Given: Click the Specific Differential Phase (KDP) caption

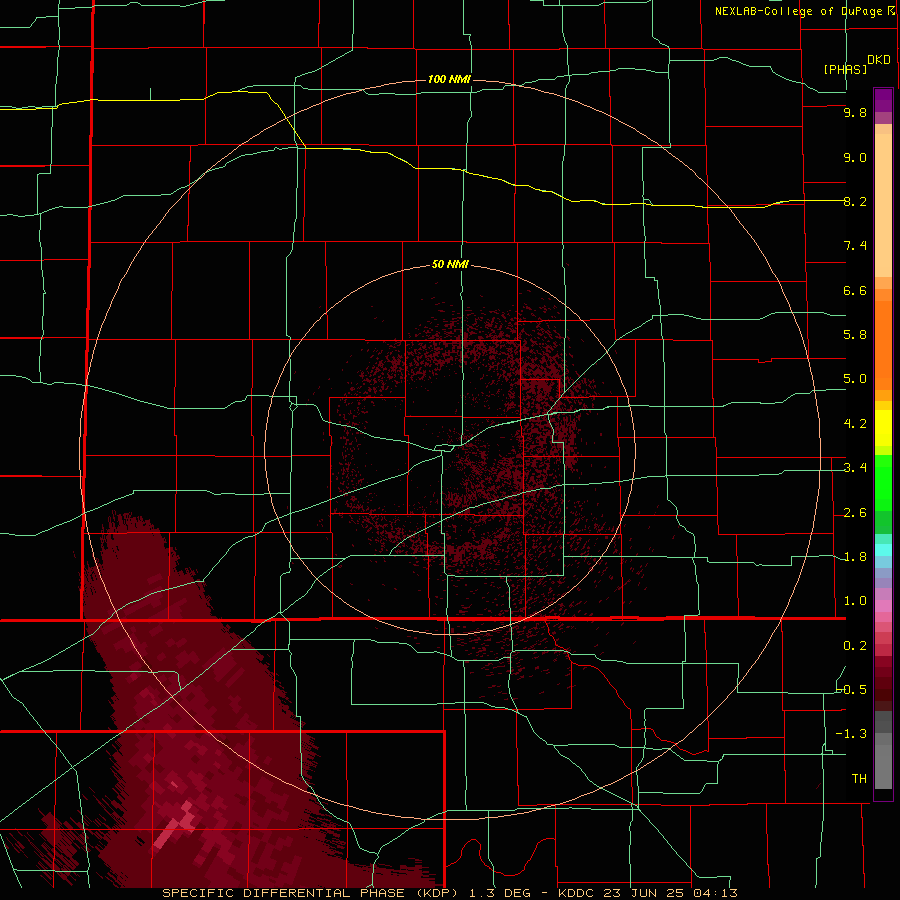Looking at the screenshot, I should pyautogui.click(x=311, y=893).
